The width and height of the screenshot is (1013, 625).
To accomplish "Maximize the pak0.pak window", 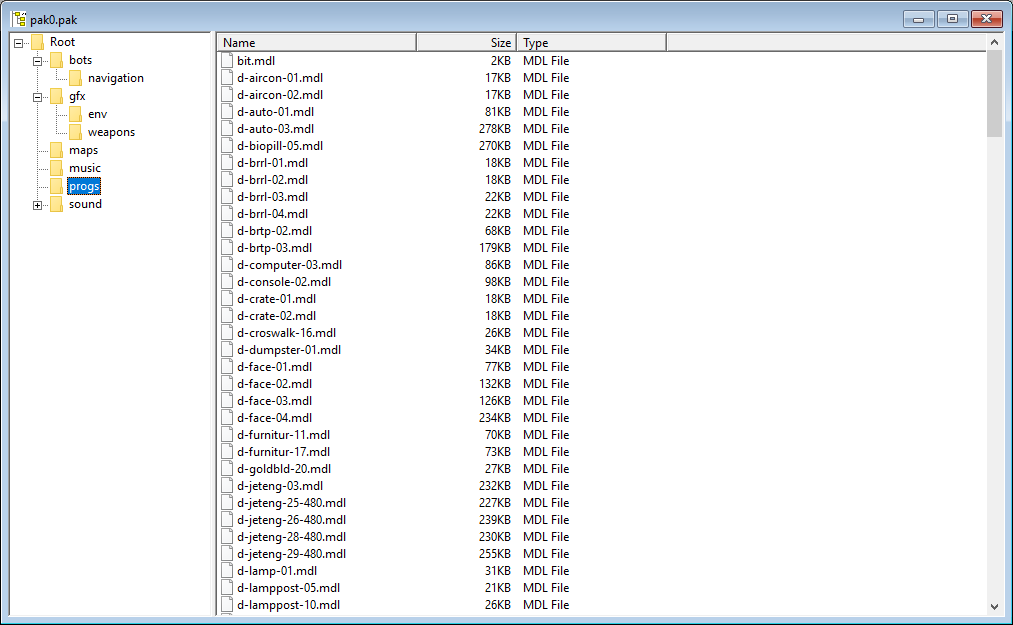I will 952,19.
